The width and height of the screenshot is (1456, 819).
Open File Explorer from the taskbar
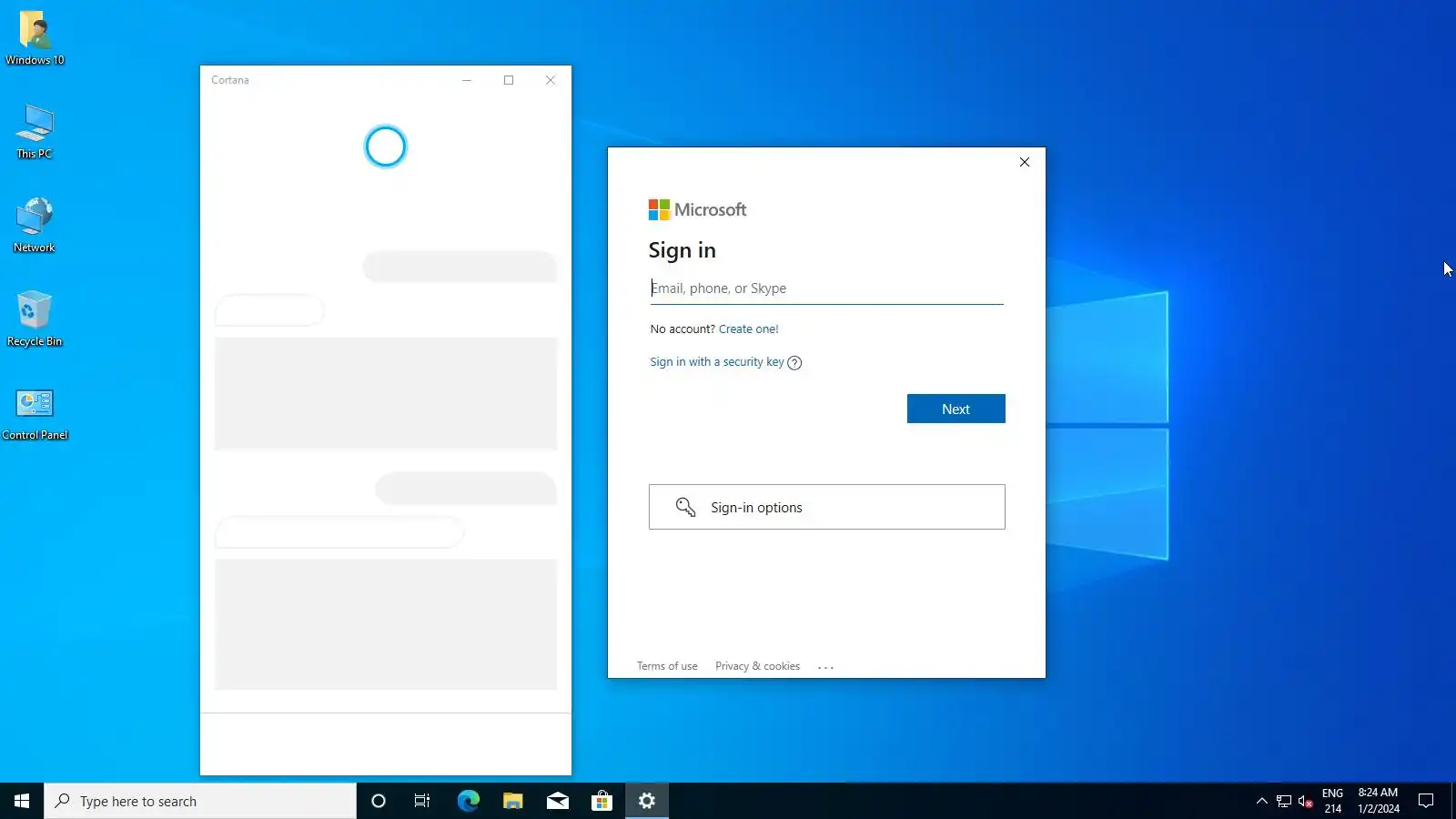click(x=513, y=801)
